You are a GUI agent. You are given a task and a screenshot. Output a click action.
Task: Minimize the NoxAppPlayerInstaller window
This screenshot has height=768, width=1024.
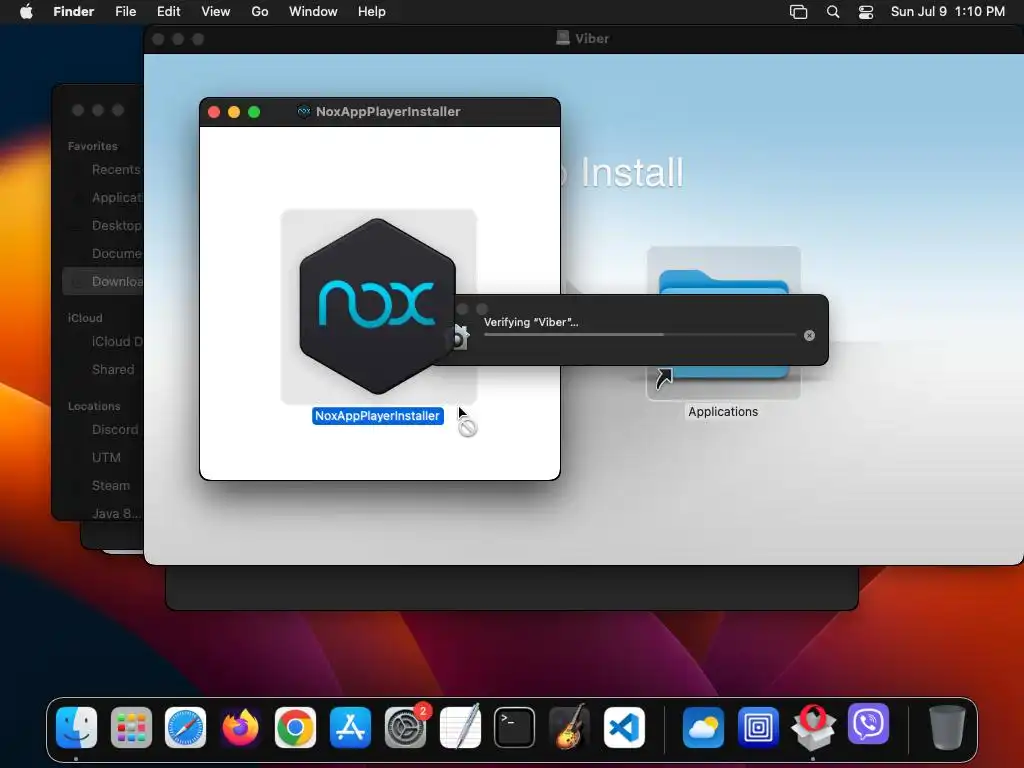point(234,112)
